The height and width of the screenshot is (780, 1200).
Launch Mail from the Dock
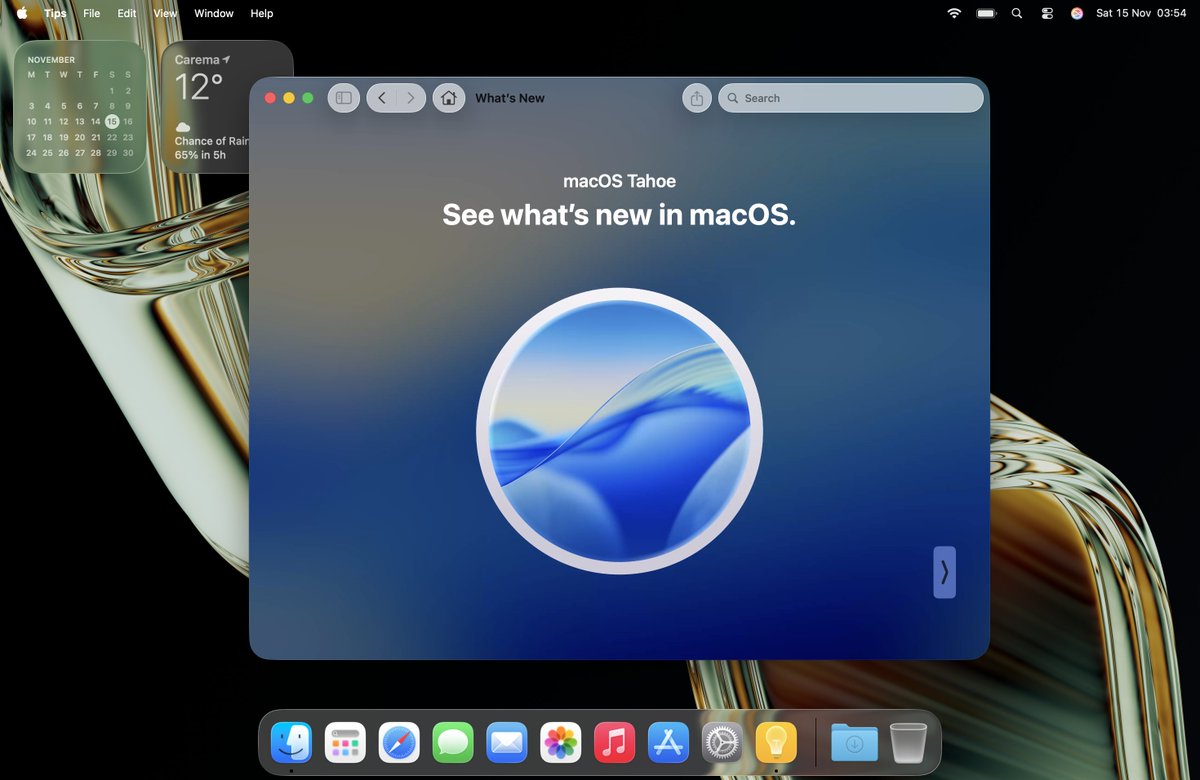[x=507, y=742]
